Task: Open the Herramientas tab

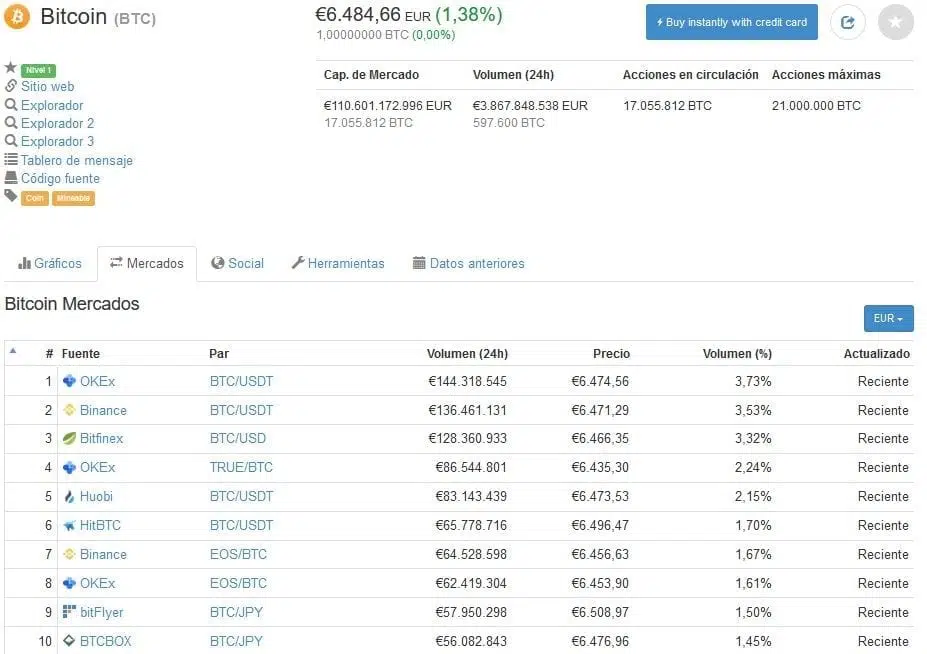Action: tap(338, 263)
